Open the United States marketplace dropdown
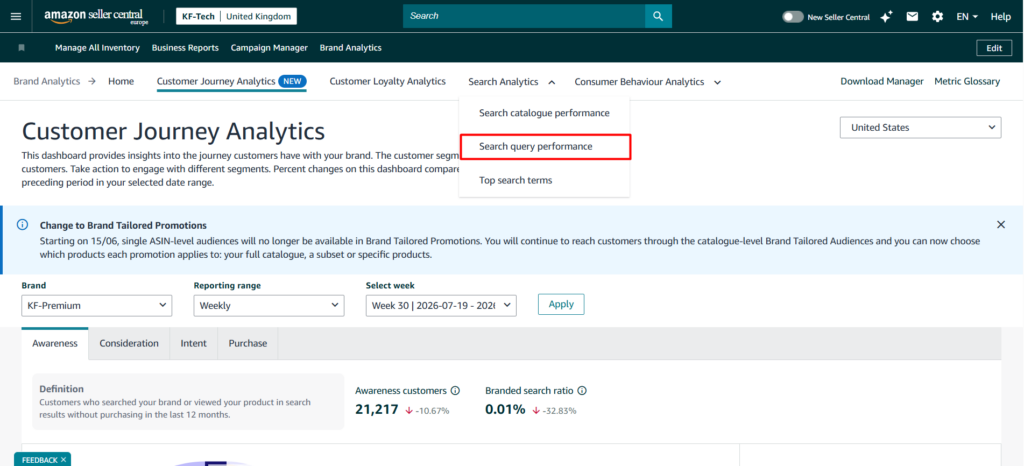Screen dimensions: 1024x466 pyautogui.click(x=920, y=128)
